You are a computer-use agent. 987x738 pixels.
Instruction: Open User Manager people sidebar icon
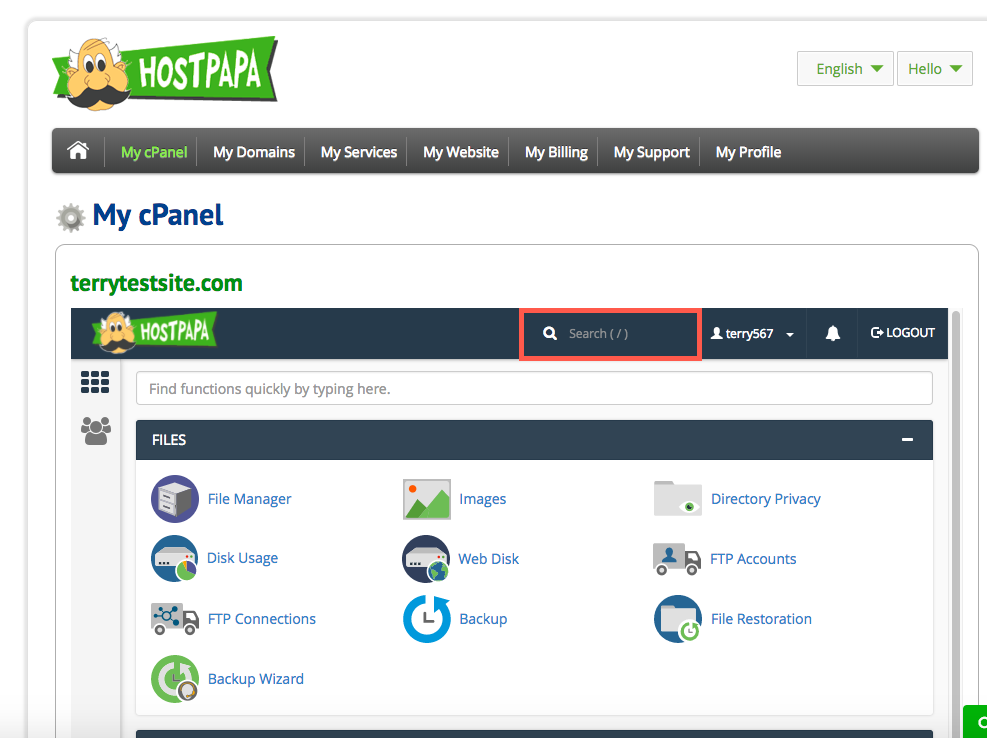pos(96,431)
